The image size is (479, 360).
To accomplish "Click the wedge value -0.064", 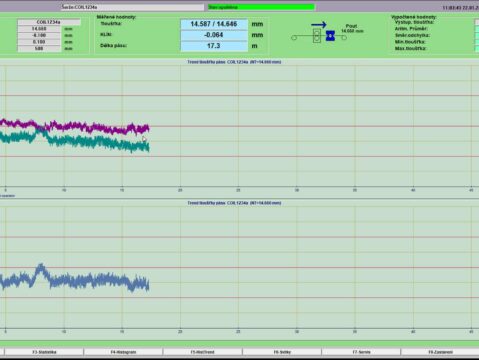I will (214, 35).
